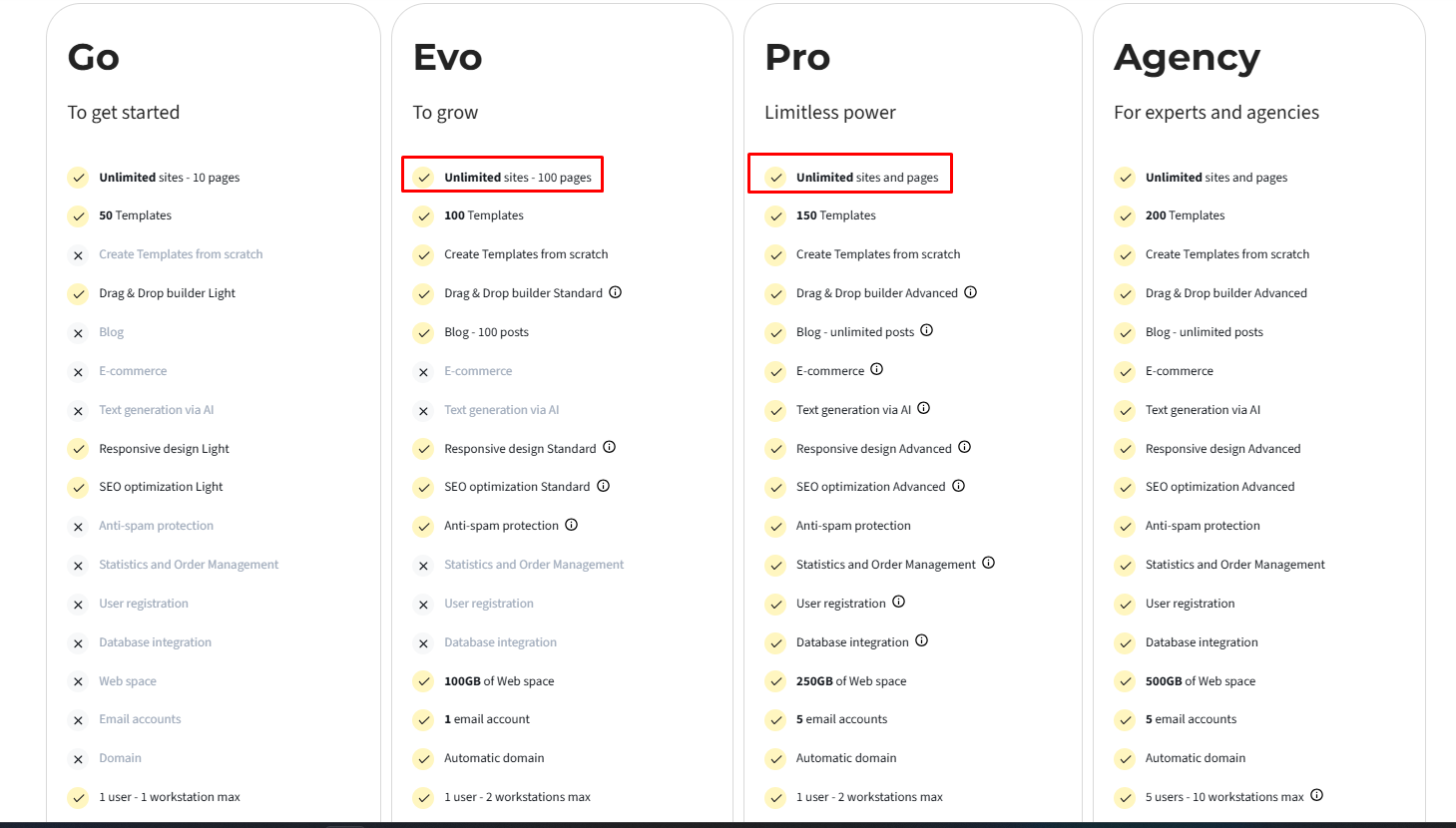Show info for Agency 5 users workstations

pyautogui.click(x=1316, y=795)
